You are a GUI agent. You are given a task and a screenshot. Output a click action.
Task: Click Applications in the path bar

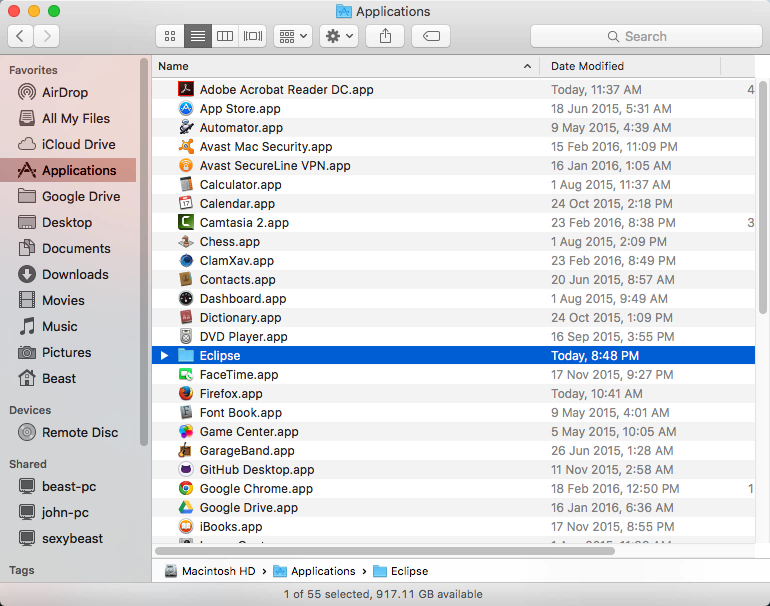pyautogui.click(x=314, y=571)
